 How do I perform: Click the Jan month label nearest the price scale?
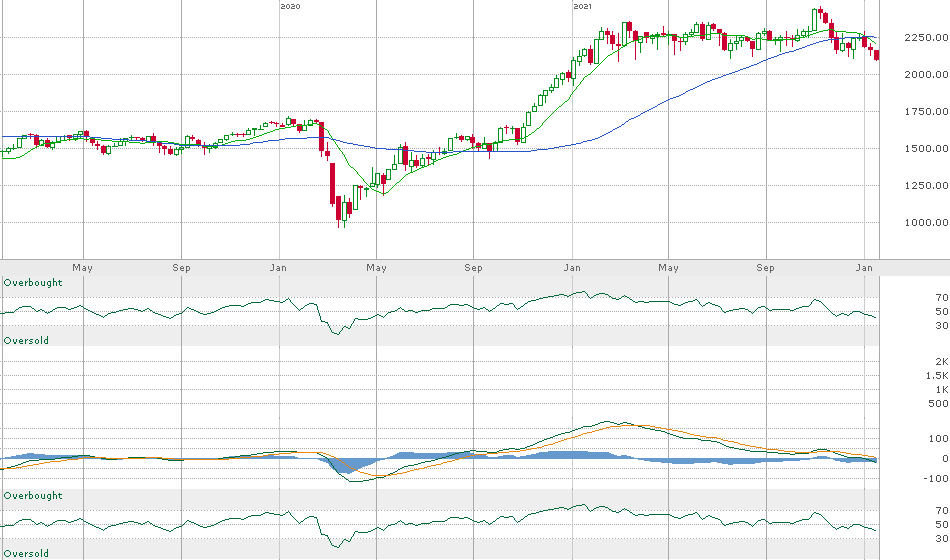point(865,268)
